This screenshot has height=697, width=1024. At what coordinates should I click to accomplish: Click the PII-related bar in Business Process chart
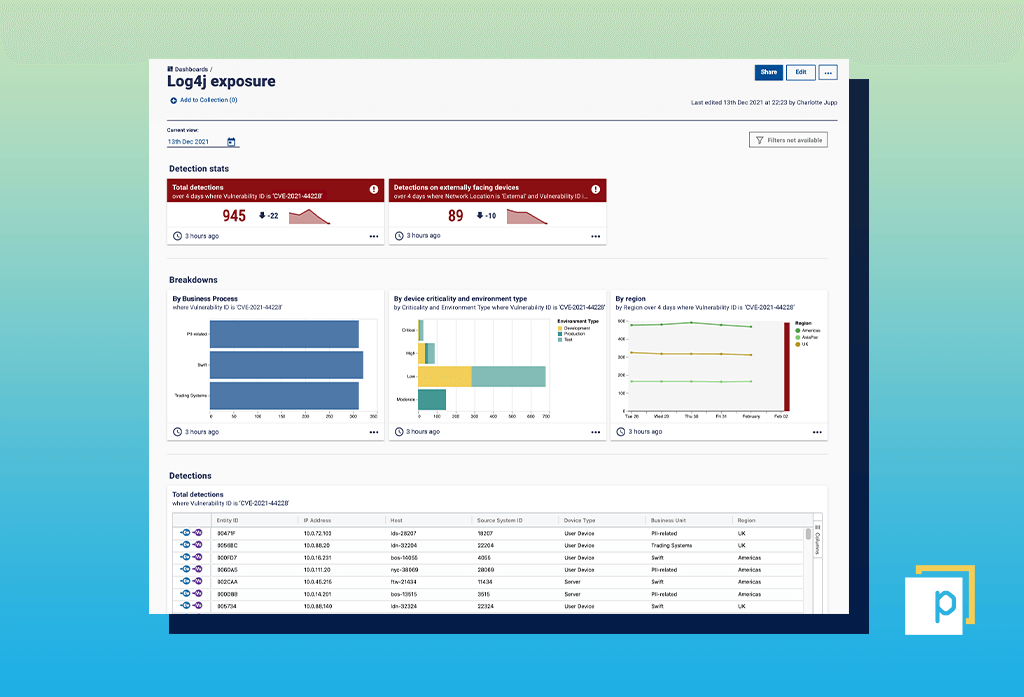click(284, 334)
